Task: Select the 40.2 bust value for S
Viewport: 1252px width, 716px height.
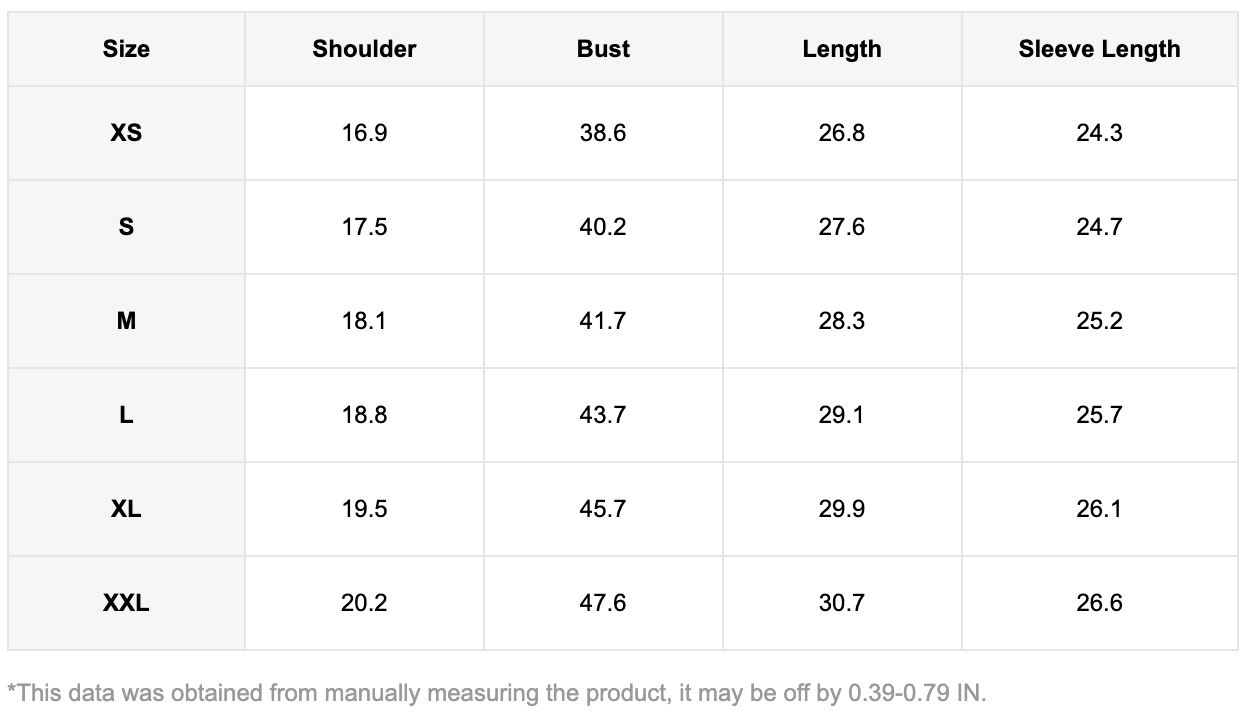Action: tap(603, 227)
